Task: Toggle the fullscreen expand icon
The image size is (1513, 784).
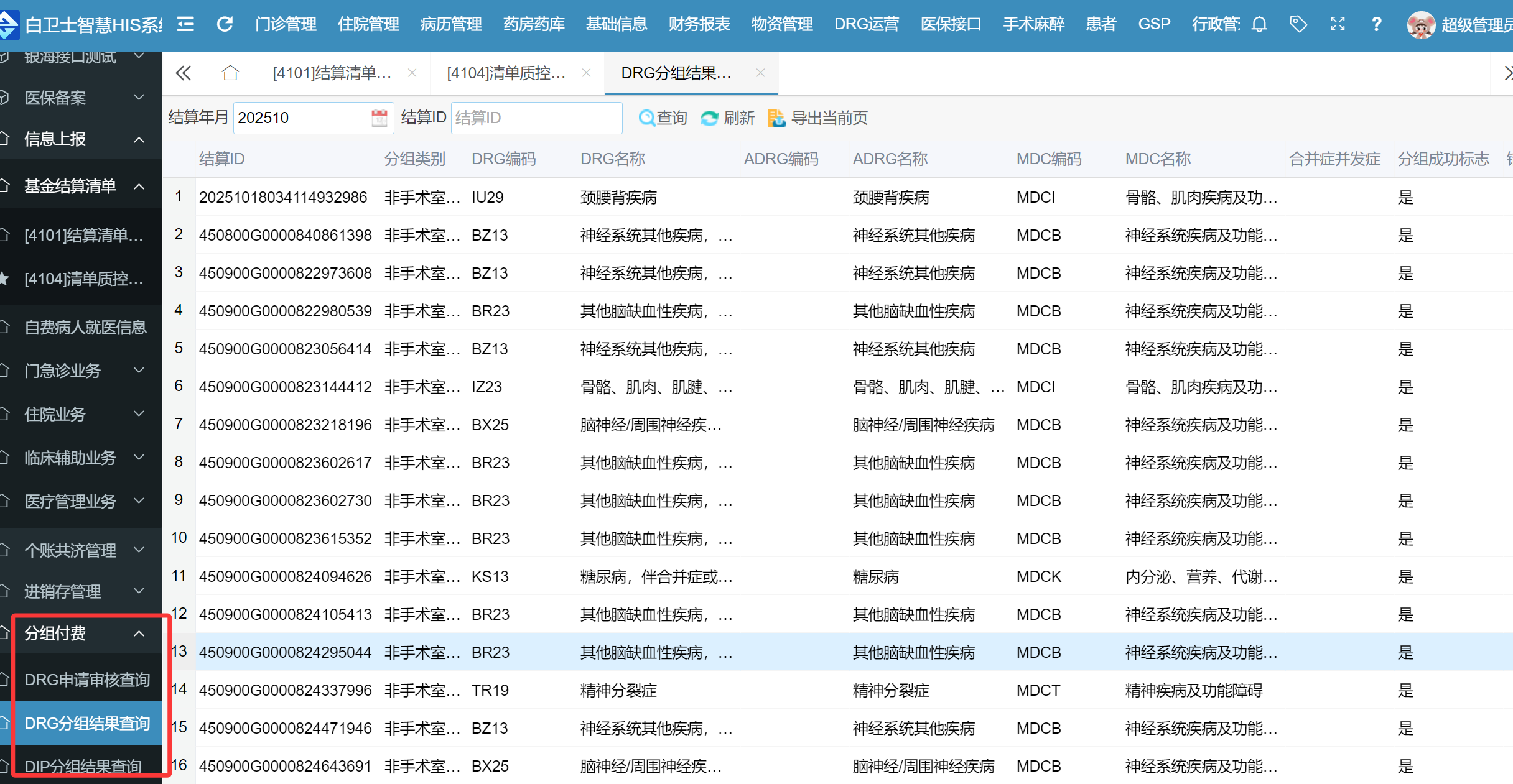Action: [1338, 24]
